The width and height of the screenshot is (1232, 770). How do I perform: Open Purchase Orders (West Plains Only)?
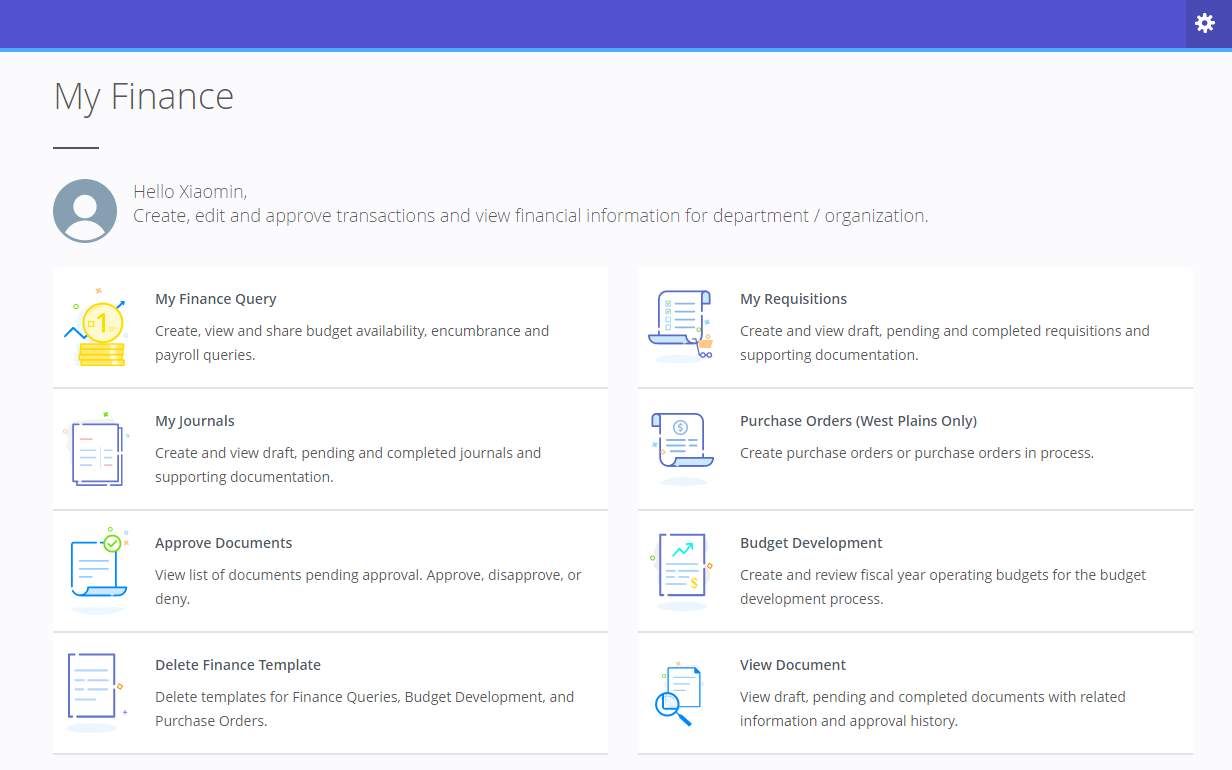coord(858,421)
